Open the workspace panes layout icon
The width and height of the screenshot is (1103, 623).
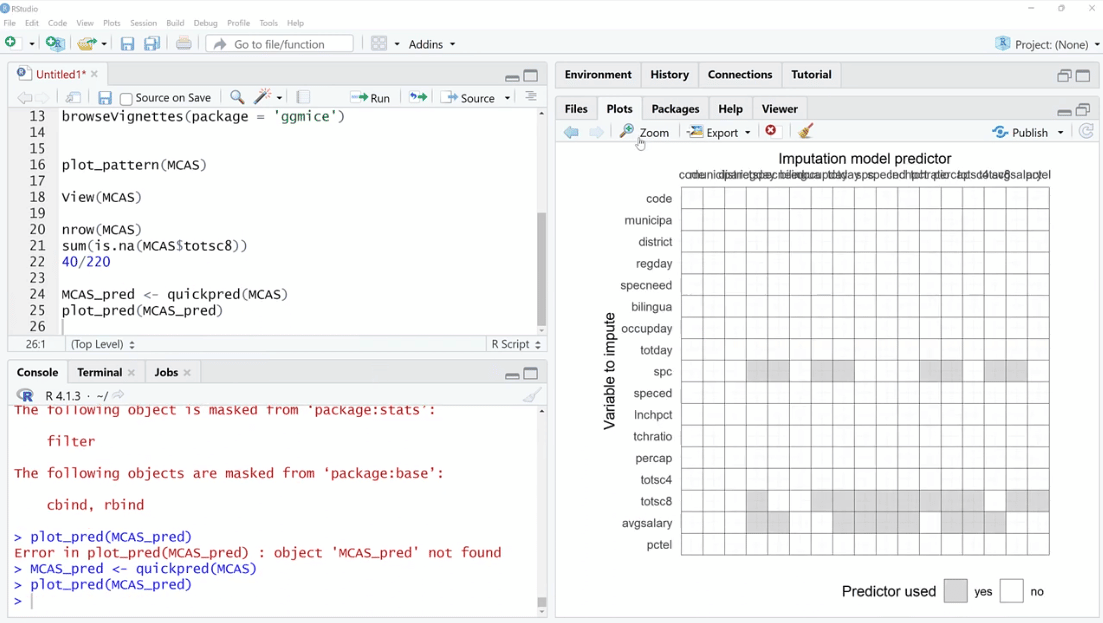pyautogui.click(x=379, y=44)
